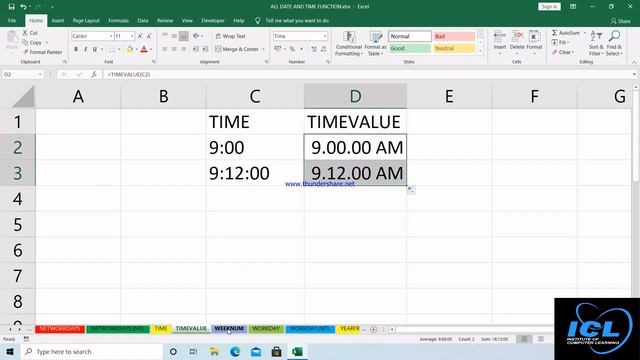
Task: Open Conditional Formatting menu
Action: [x=349, y=44]
